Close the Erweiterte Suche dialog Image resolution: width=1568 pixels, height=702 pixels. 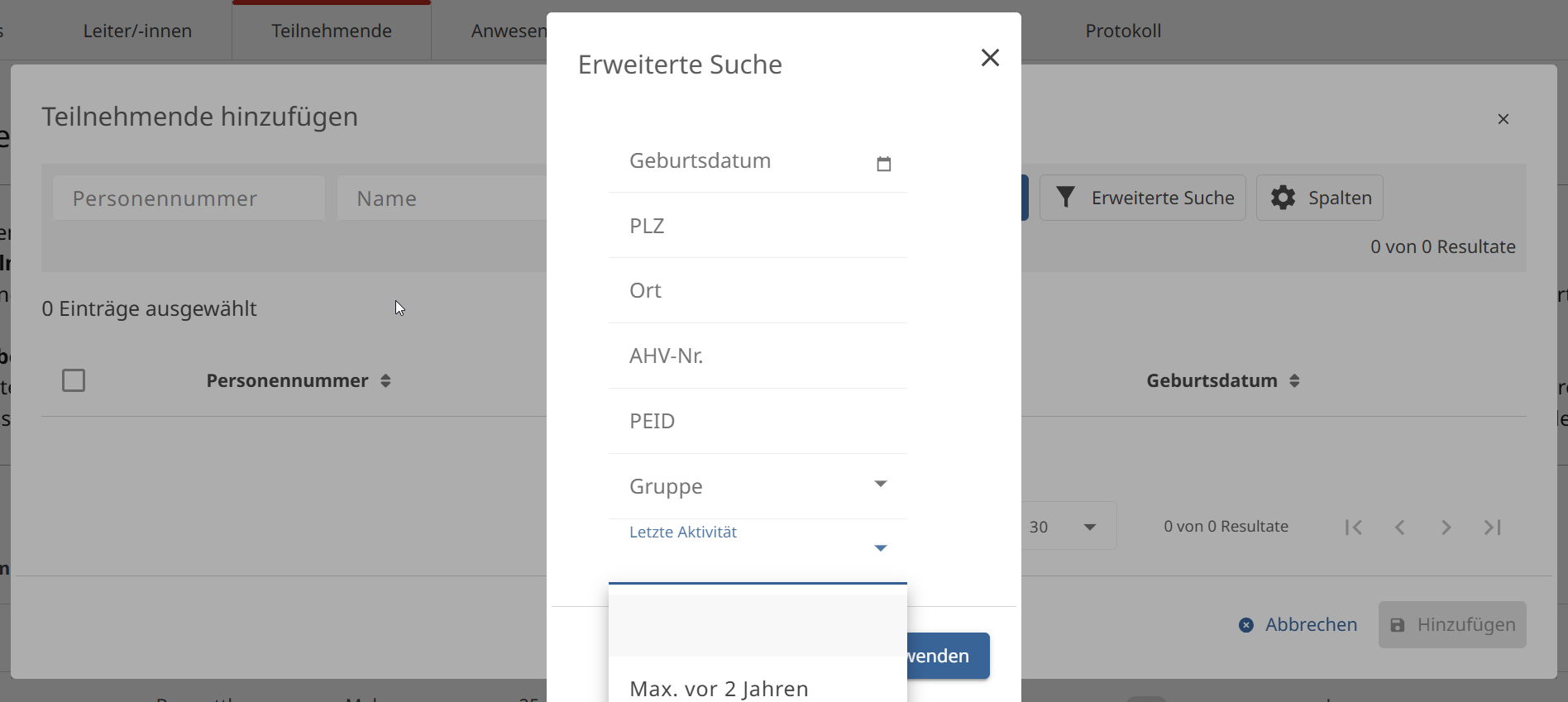(x=990, y=58)
